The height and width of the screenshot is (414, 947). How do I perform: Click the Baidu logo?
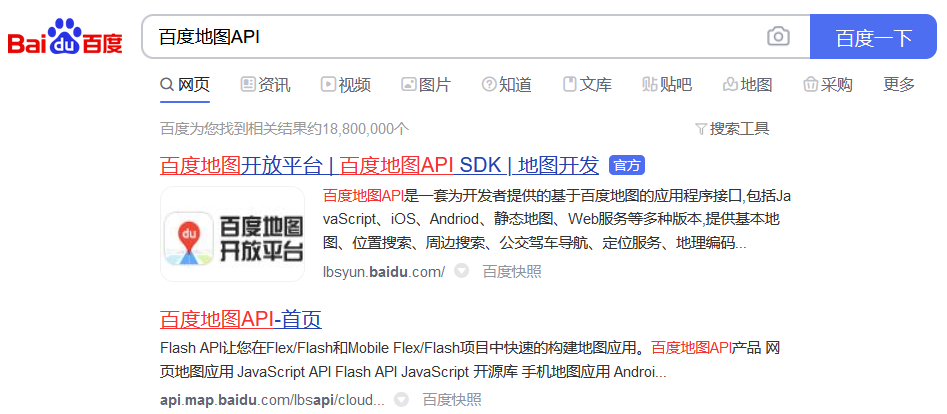[x=65, y=37]
